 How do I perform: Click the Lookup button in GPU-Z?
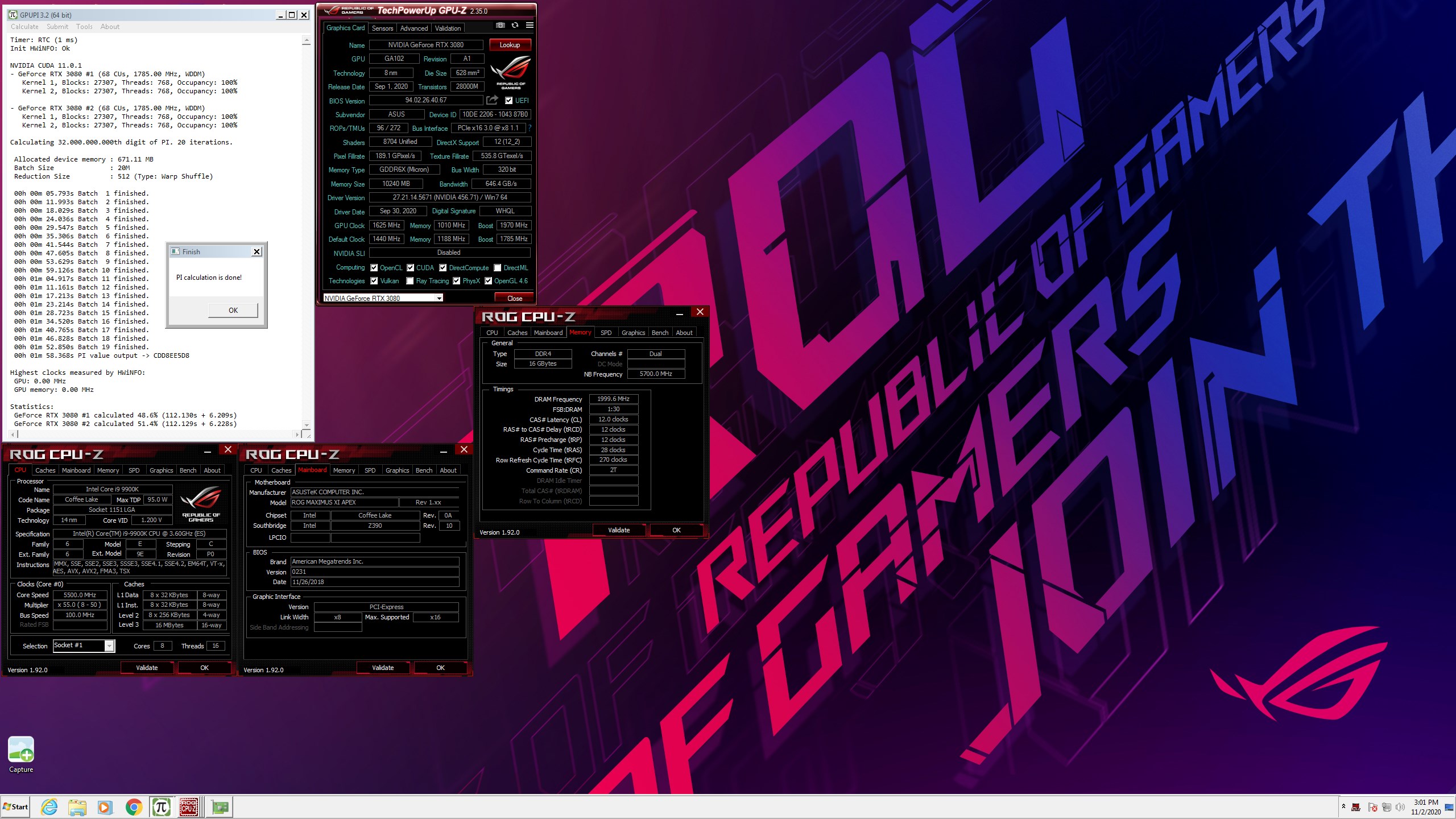[x=510, y=45]
